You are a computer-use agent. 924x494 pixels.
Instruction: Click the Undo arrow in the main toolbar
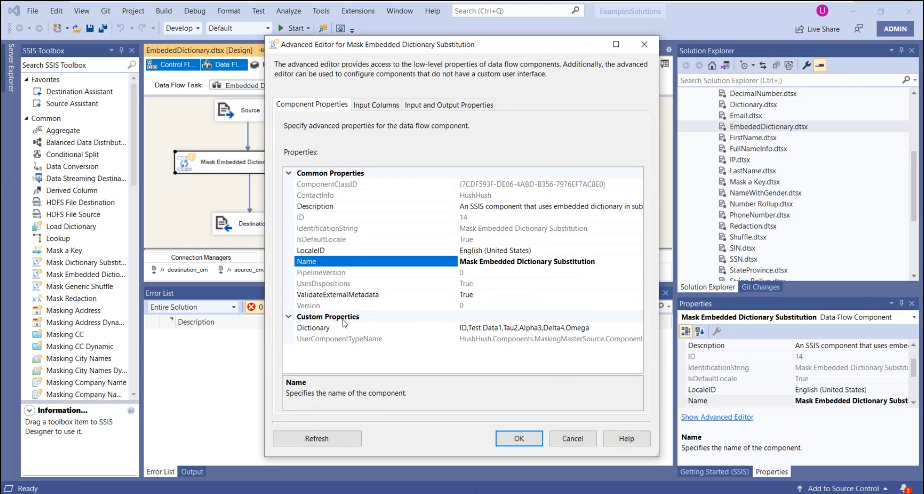pos(121,28)
